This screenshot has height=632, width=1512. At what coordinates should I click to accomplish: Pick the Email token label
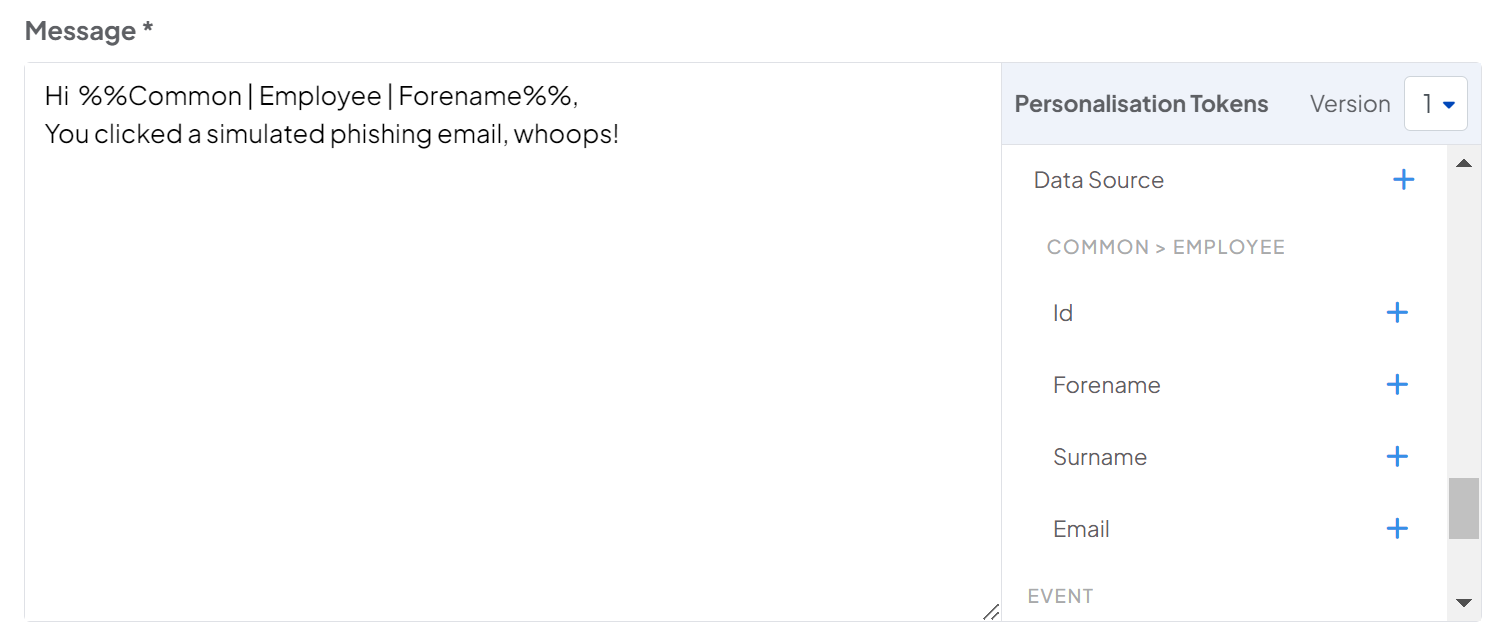(x=1081, y=530)
